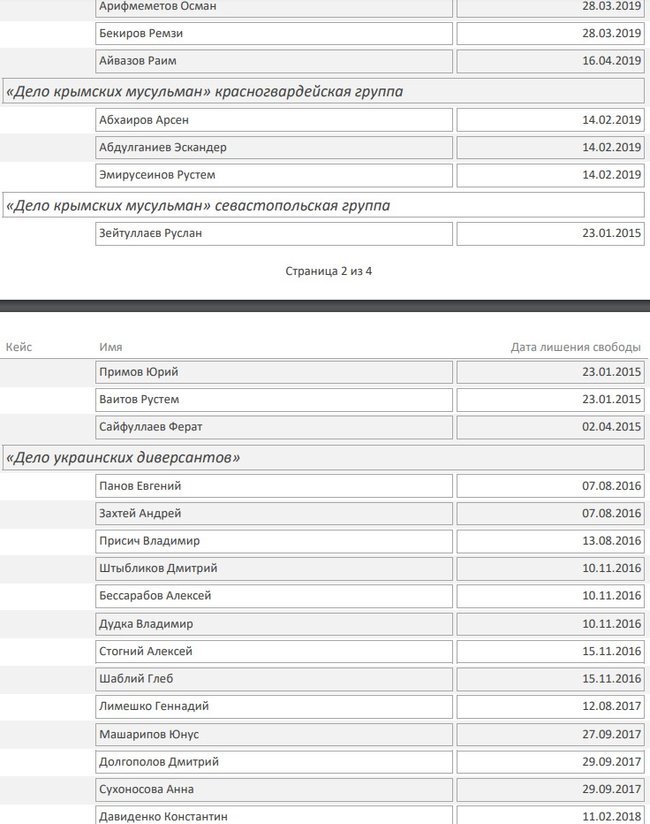Select the date 13.08.2016 for Присич Владимир
The image size is (650, 824).
tap(549, 541)
